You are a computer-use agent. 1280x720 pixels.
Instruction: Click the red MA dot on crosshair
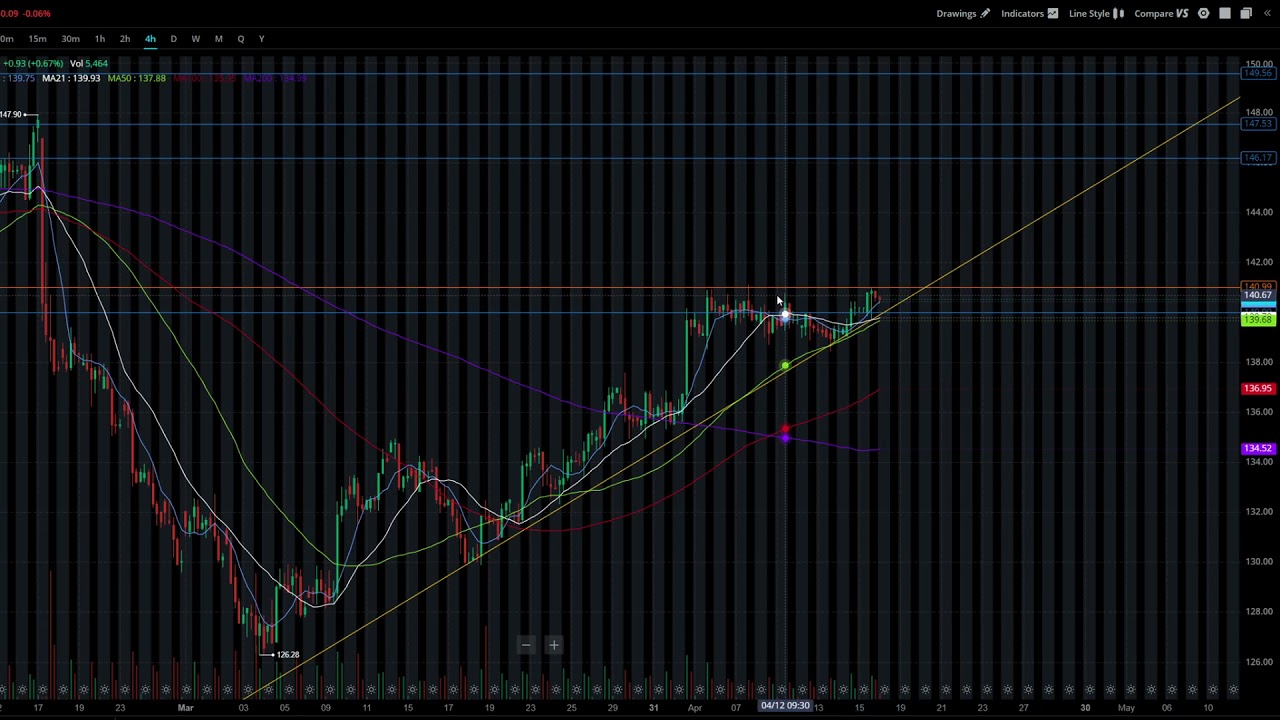[785, 430]
